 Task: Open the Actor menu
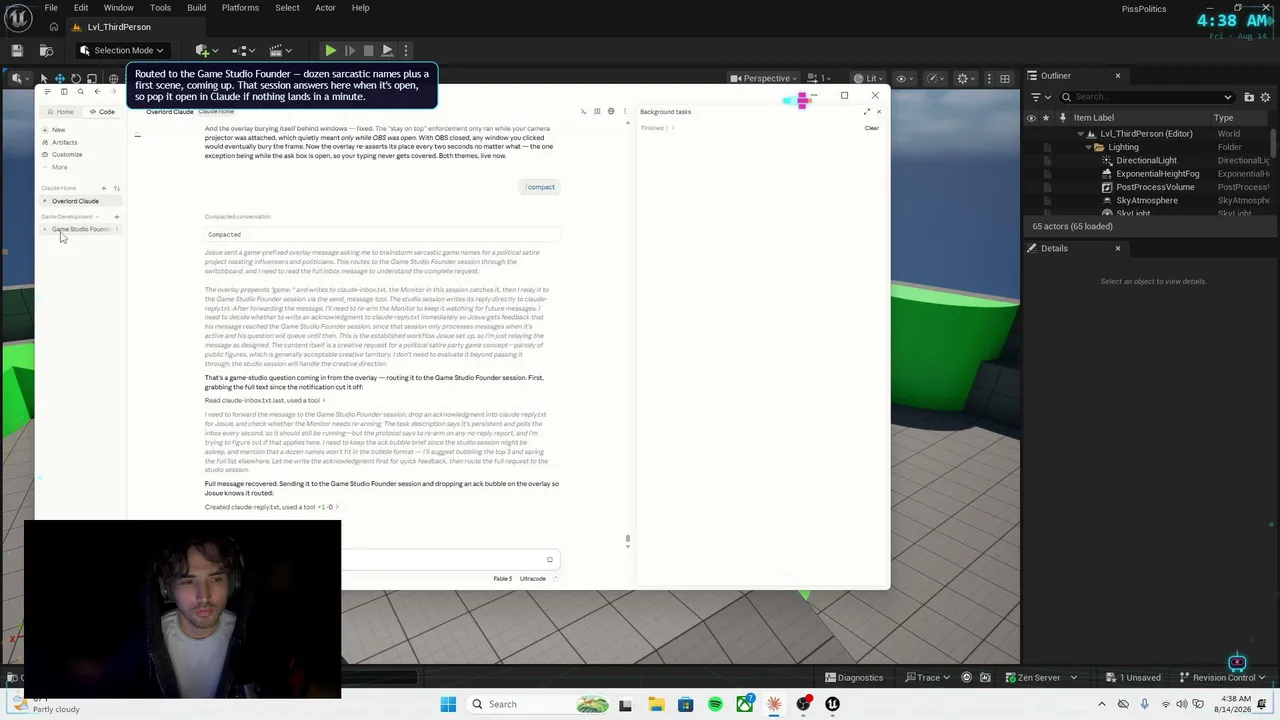pos(325,8)
